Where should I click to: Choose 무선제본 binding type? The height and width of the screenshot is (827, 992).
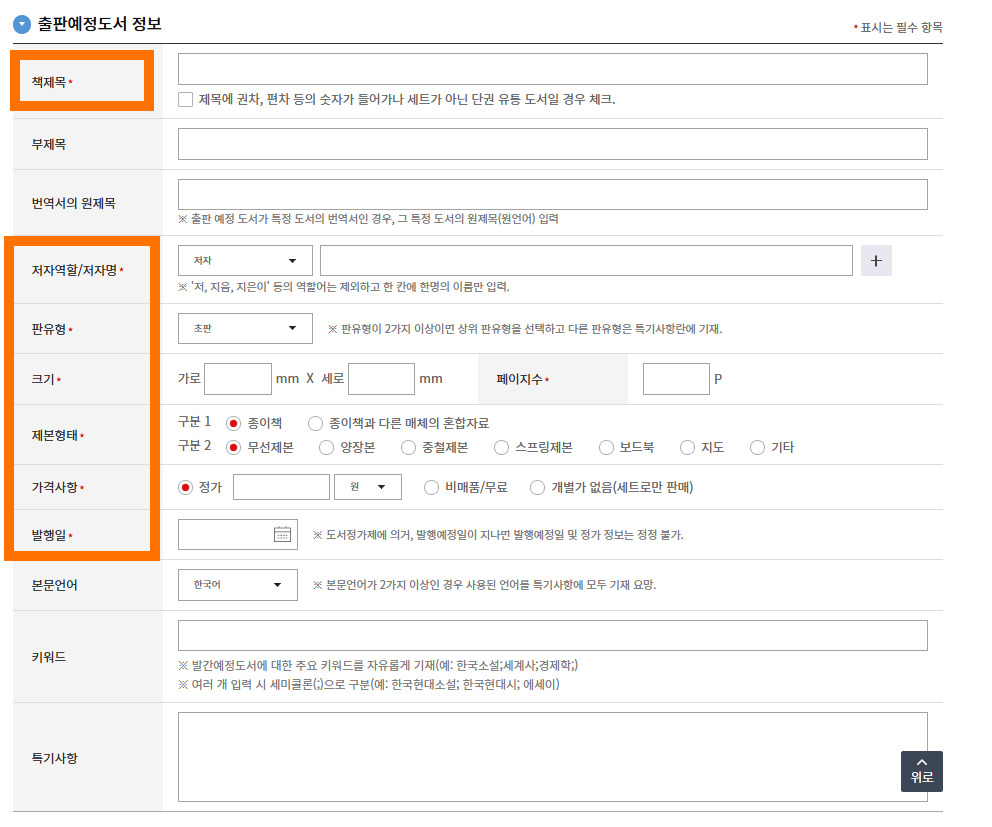pyautogui.click(x=233, y=448)
